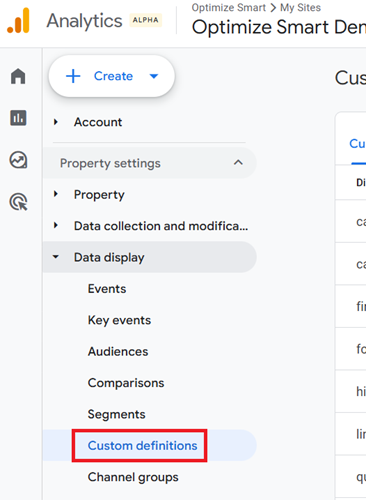Screen dimensions: 366x500
Task: Expand the Account section arrow
Action: coord(56,122)
